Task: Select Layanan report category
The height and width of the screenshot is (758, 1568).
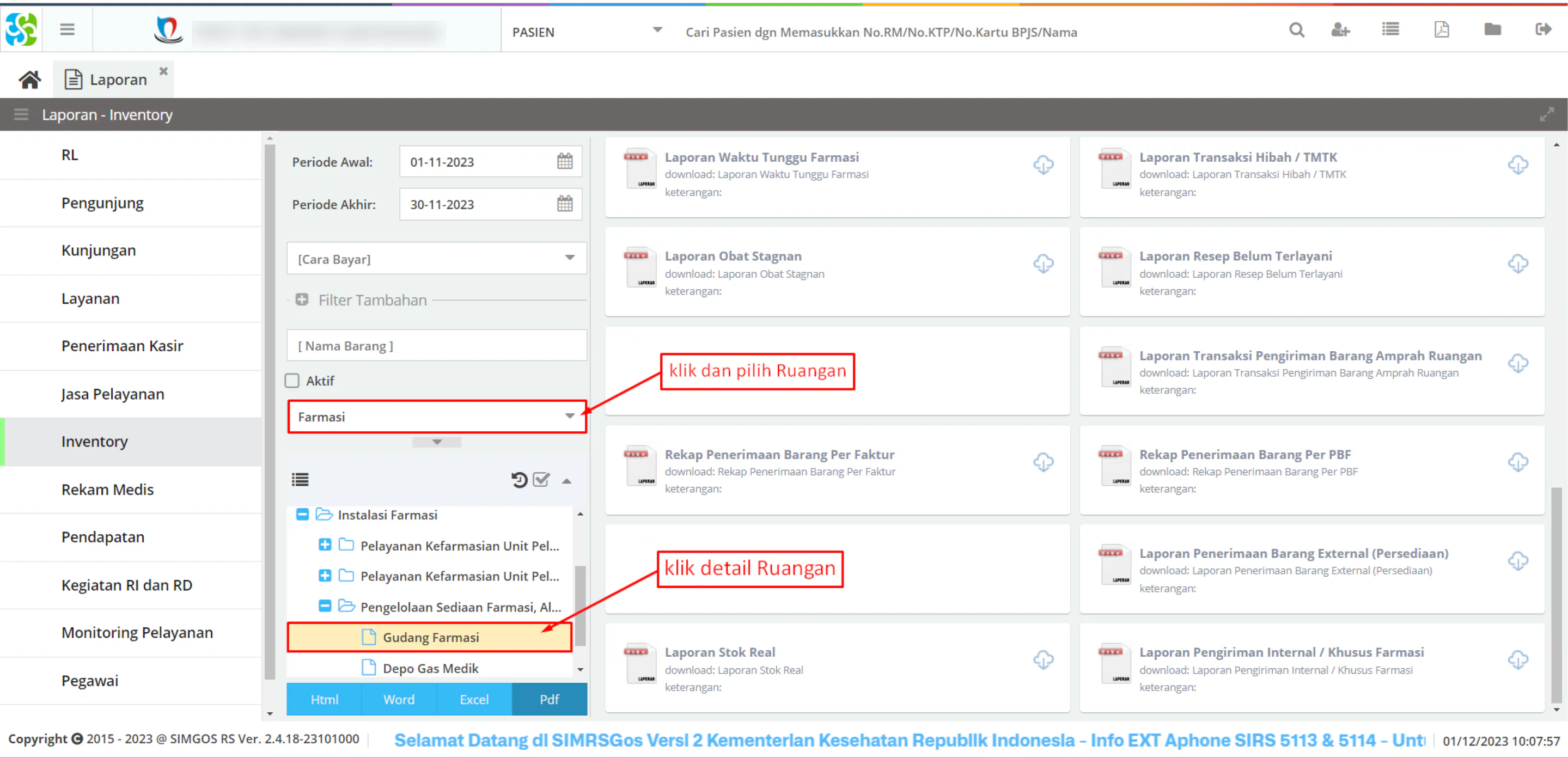Action: point(131,299)
